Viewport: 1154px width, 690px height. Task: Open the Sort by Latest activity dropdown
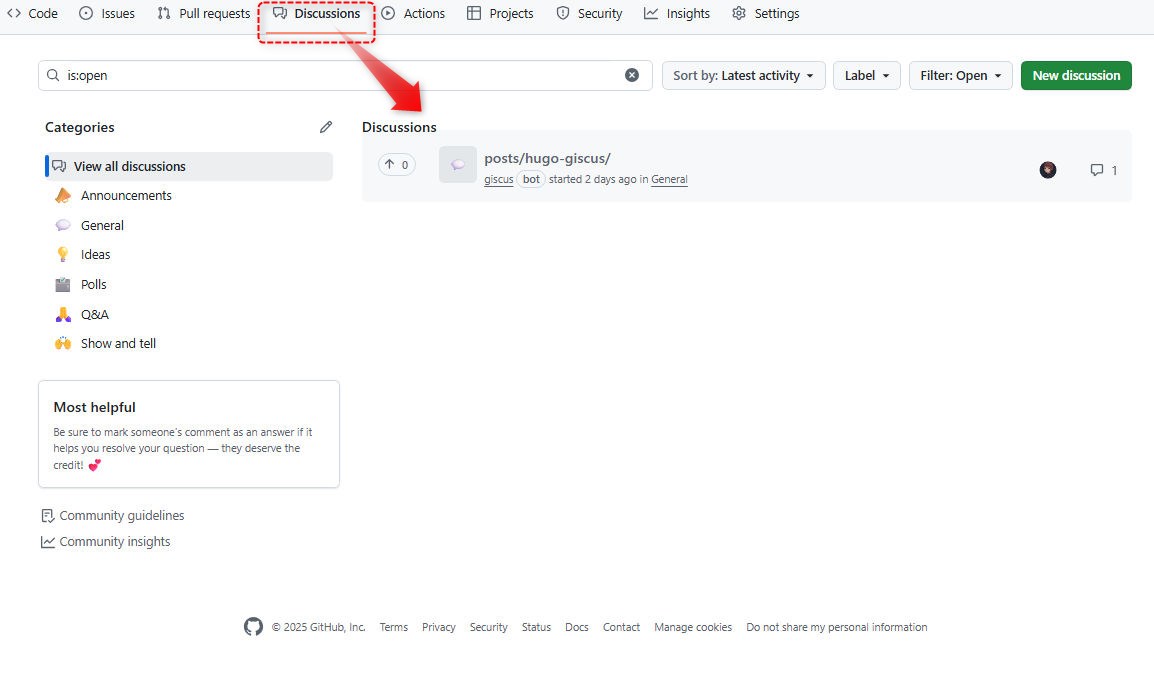pos(743,76)
